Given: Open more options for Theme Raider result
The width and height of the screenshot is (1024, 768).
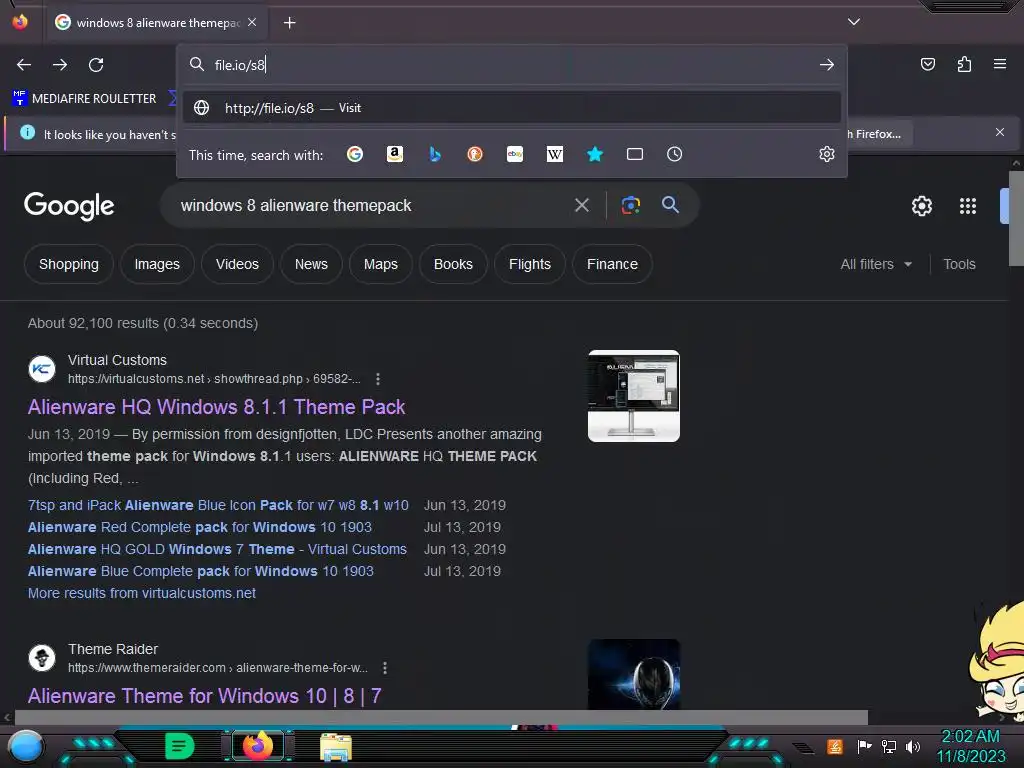Looking at the screenshot, I should coord(385,668).
